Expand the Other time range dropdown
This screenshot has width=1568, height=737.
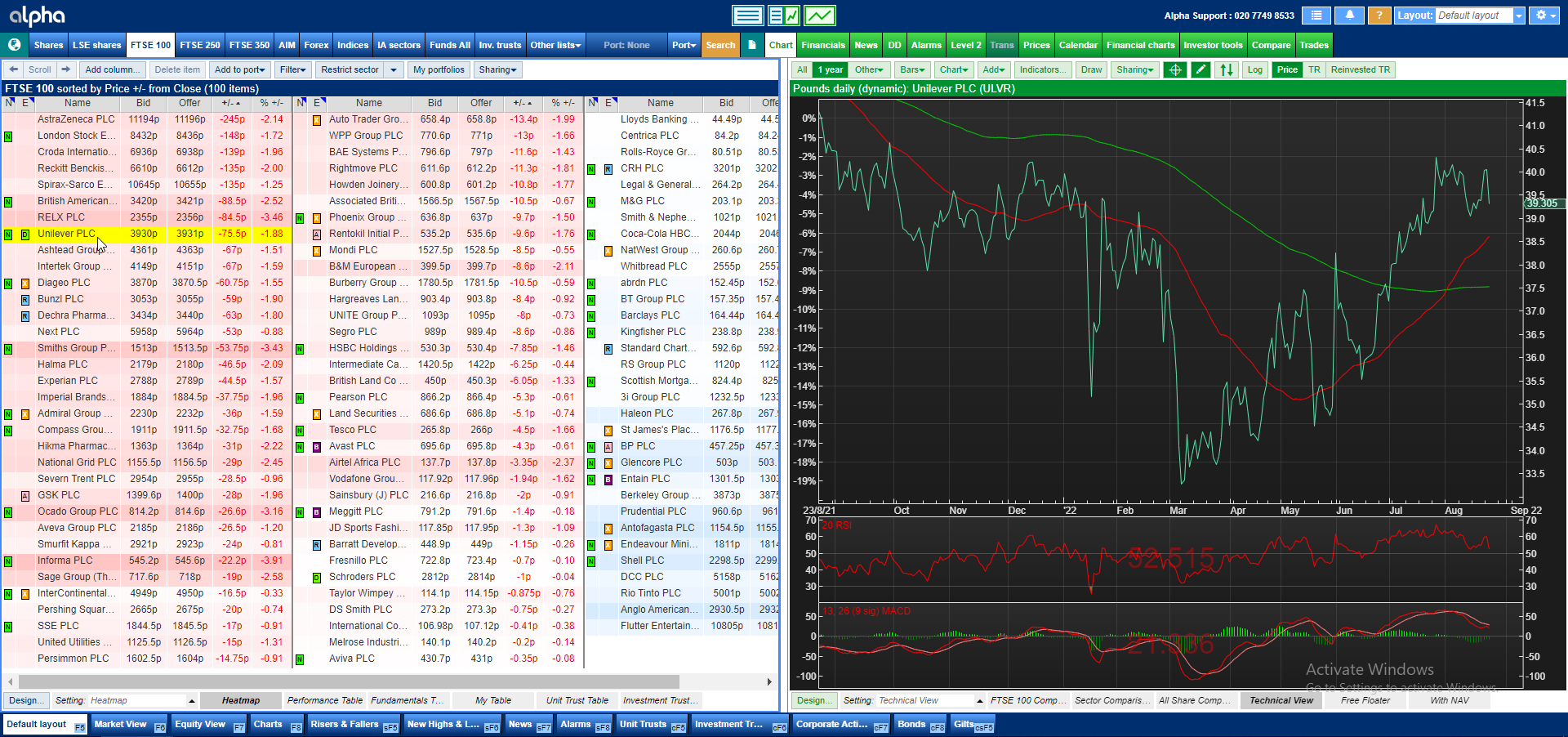click(869, 69)
